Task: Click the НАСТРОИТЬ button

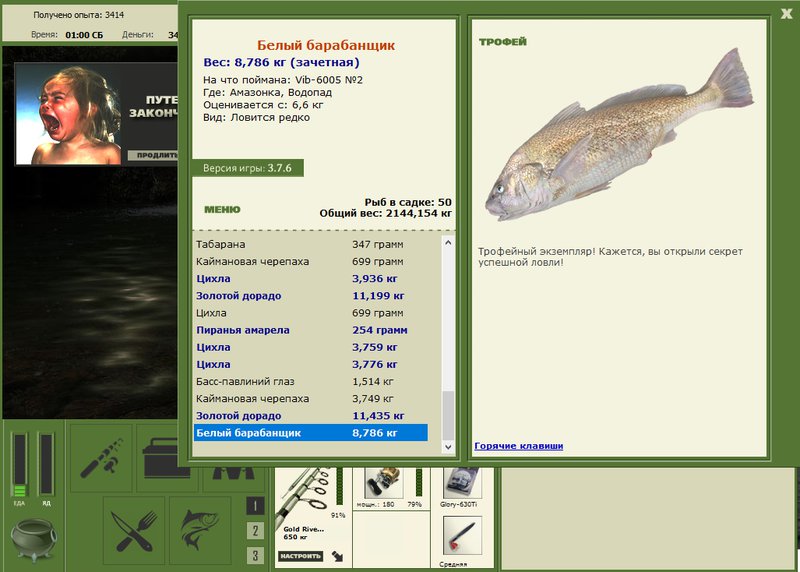Action: (x=301, y=556)
